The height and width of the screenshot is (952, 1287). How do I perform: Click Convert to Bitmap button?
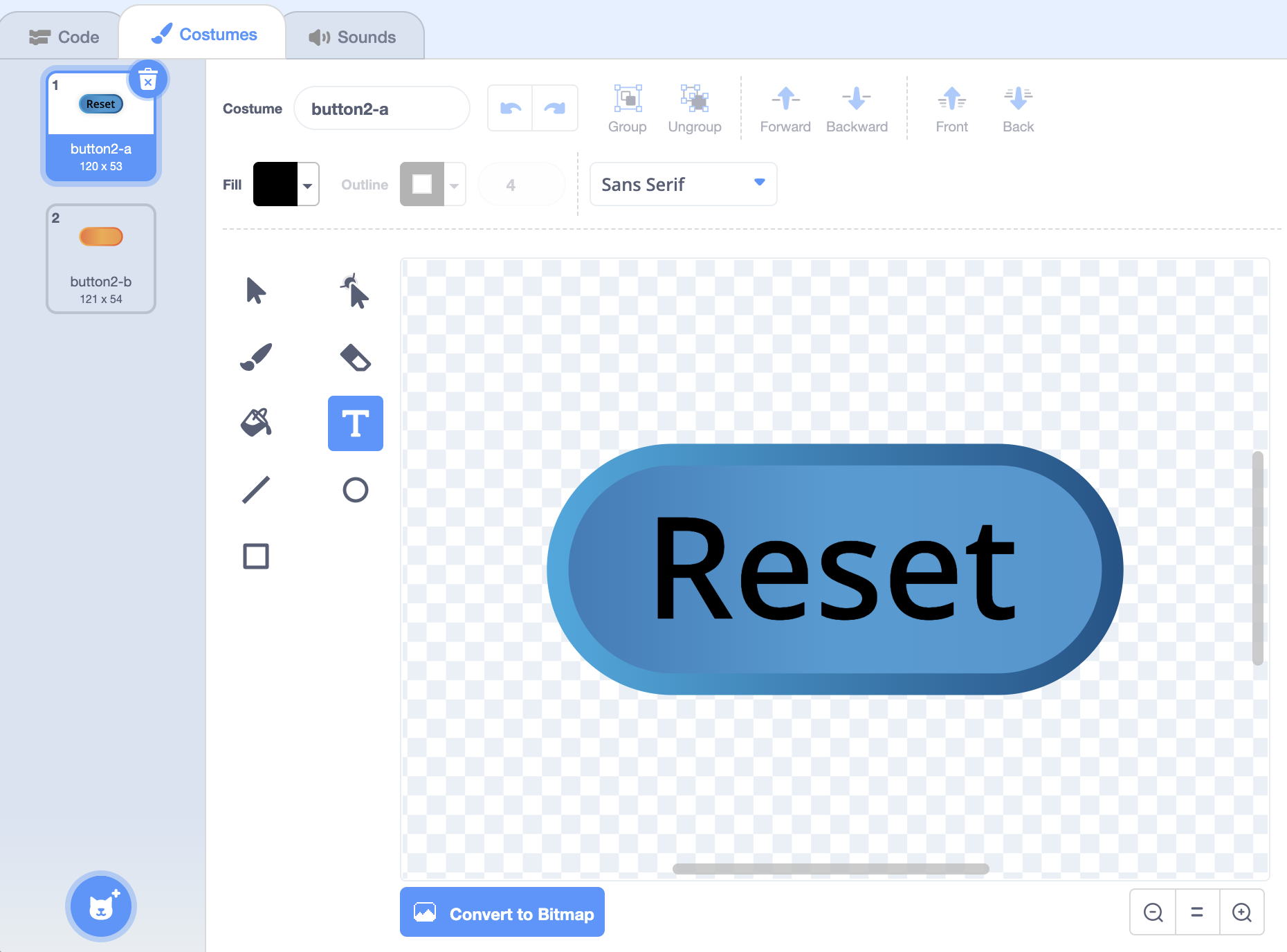coord(502,913)
